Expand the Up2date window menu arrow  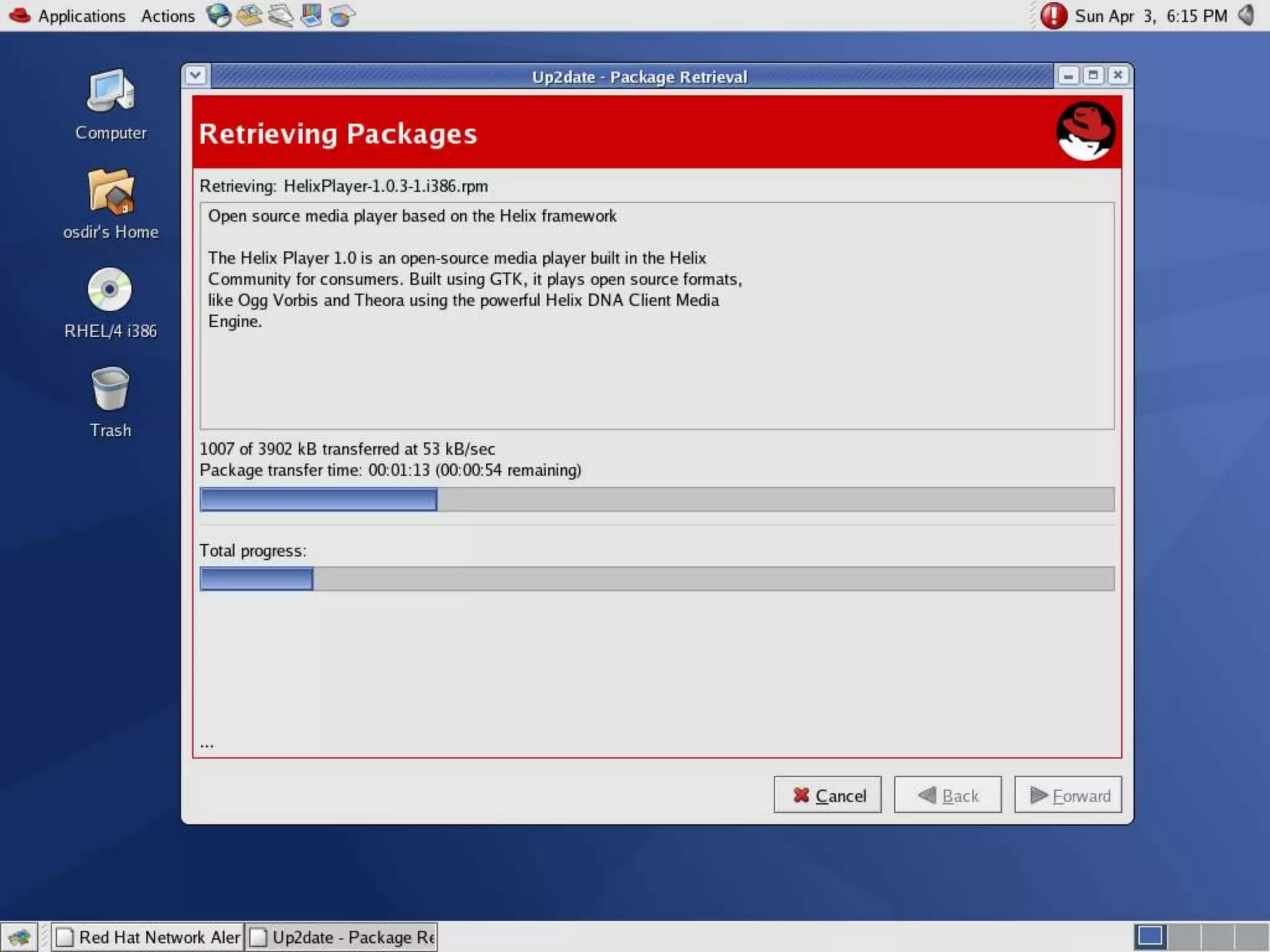[x=195, y=76]
